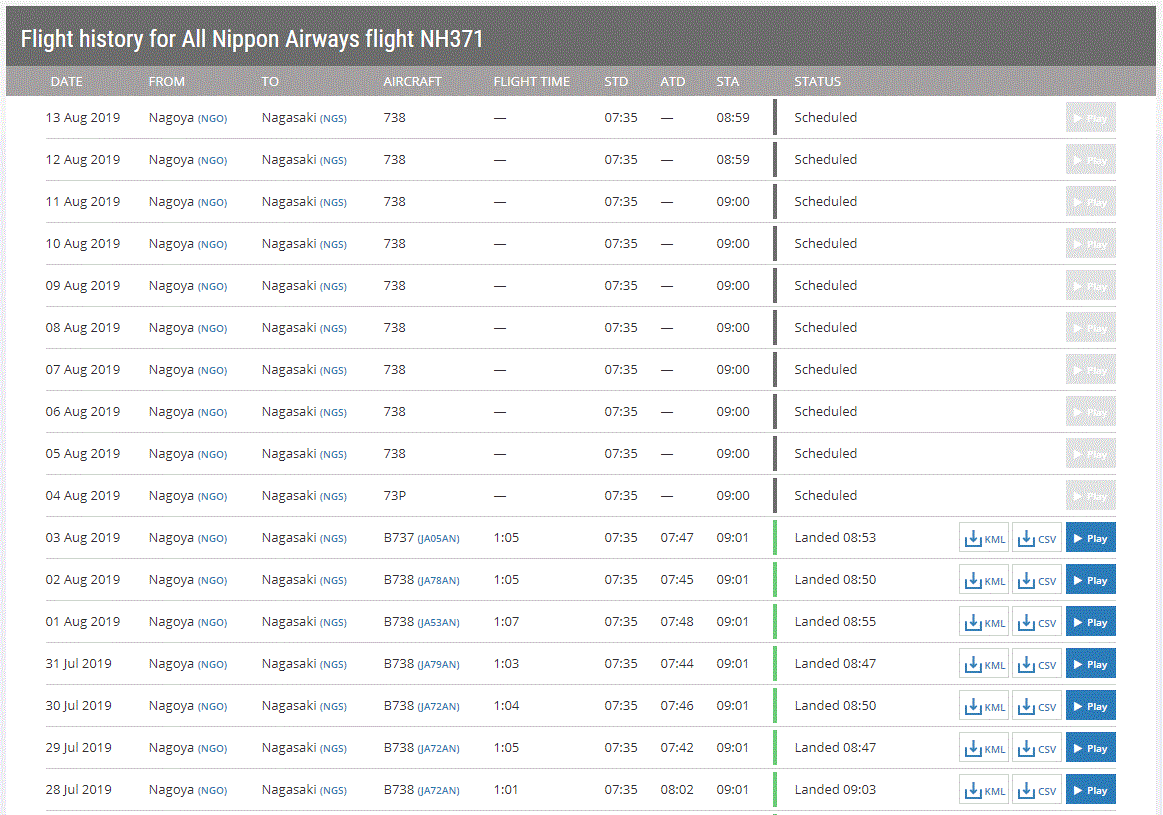Image resolution: width=1163 pixels, height=815 pixels.
Task: Select the Landed 09:03 status
Action: [835, 790]
